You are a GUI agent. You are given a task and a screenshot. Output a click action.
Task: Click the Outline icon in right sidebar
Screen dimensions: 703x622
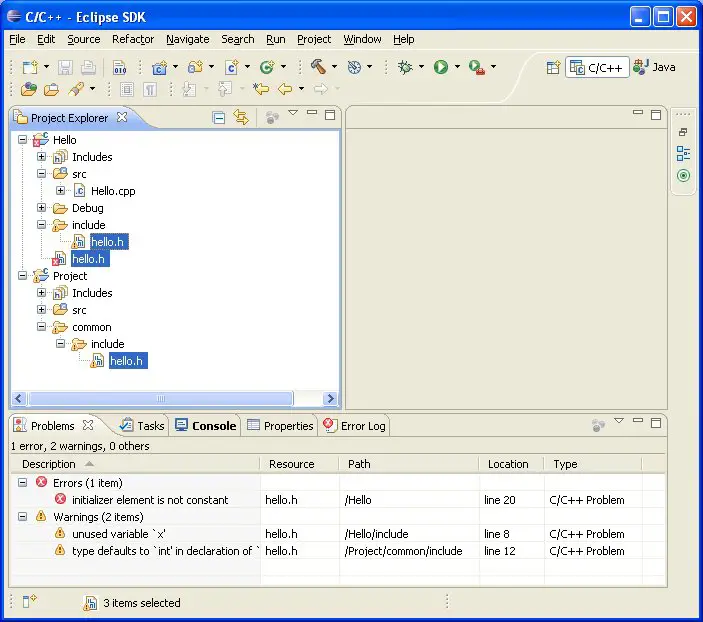tap(683, 153)
